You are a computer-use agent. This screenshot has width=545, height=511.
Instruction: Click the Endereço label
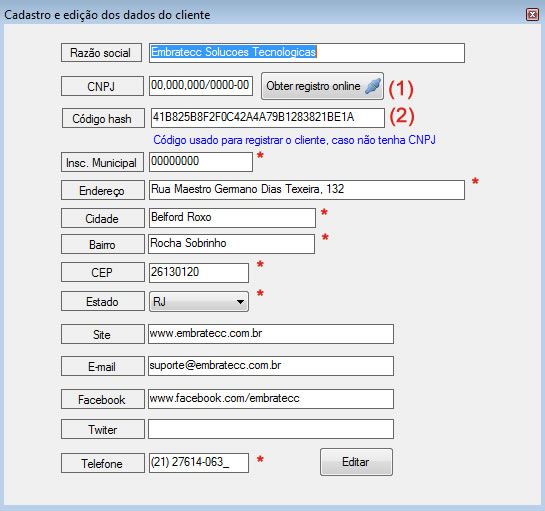coord(103,190)
